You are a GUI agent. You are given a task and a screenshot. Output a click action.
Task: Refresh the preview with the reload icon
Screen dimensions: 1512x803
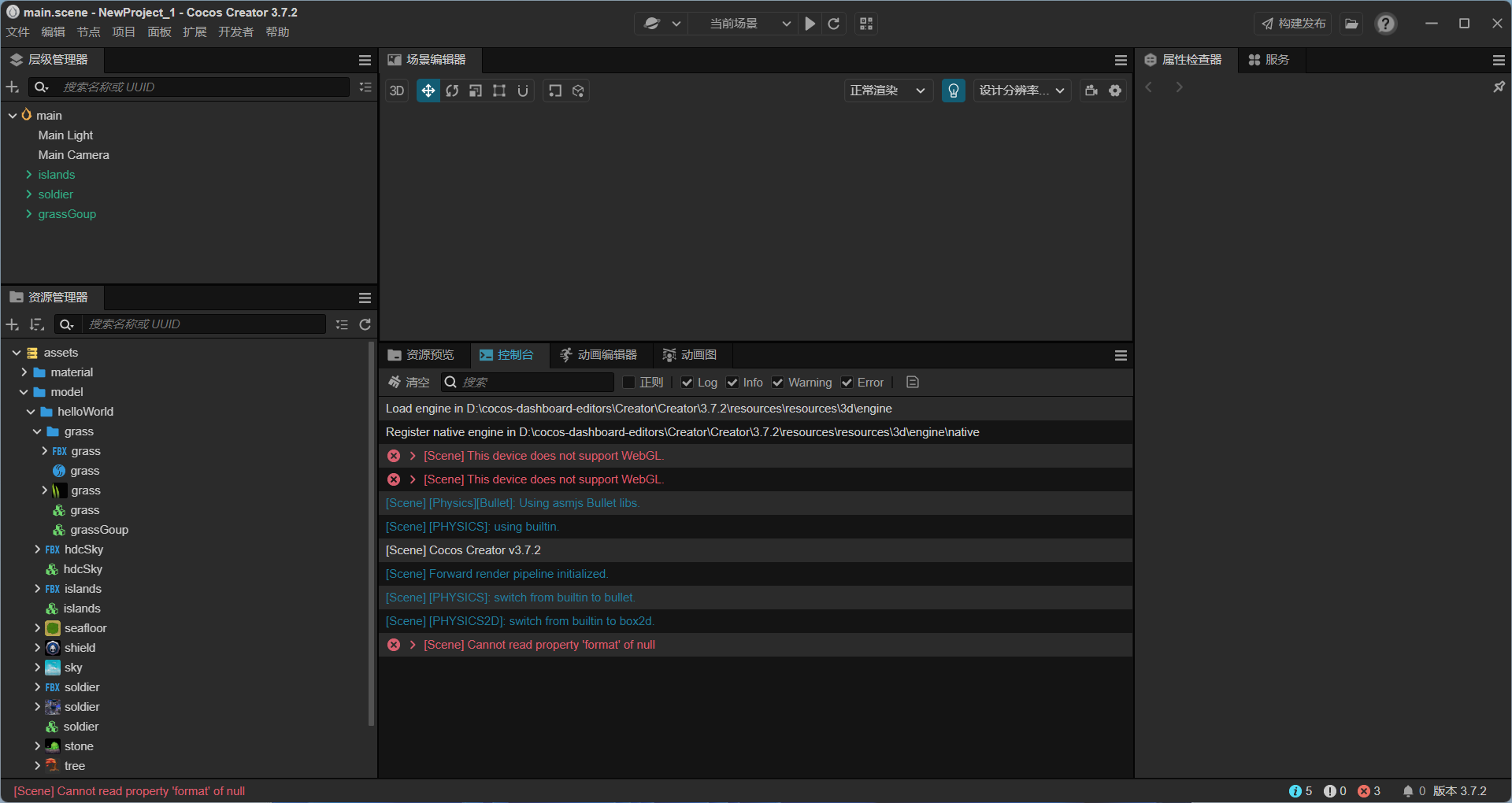coord(834,24)
